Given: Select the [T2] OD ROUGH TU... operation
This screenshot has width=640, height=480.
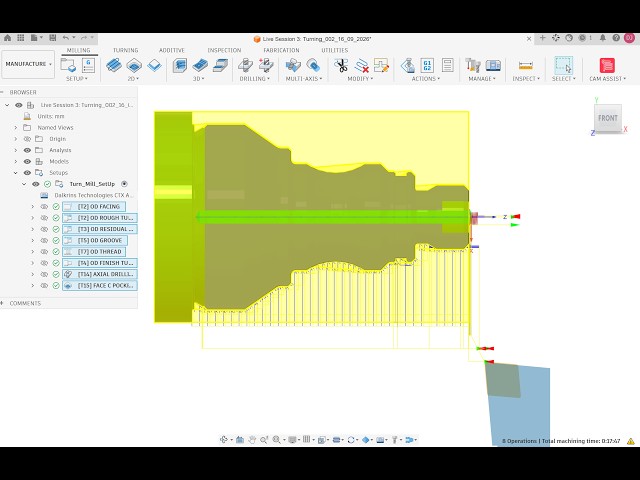Looking at the screenshot, I should (100, 218).
